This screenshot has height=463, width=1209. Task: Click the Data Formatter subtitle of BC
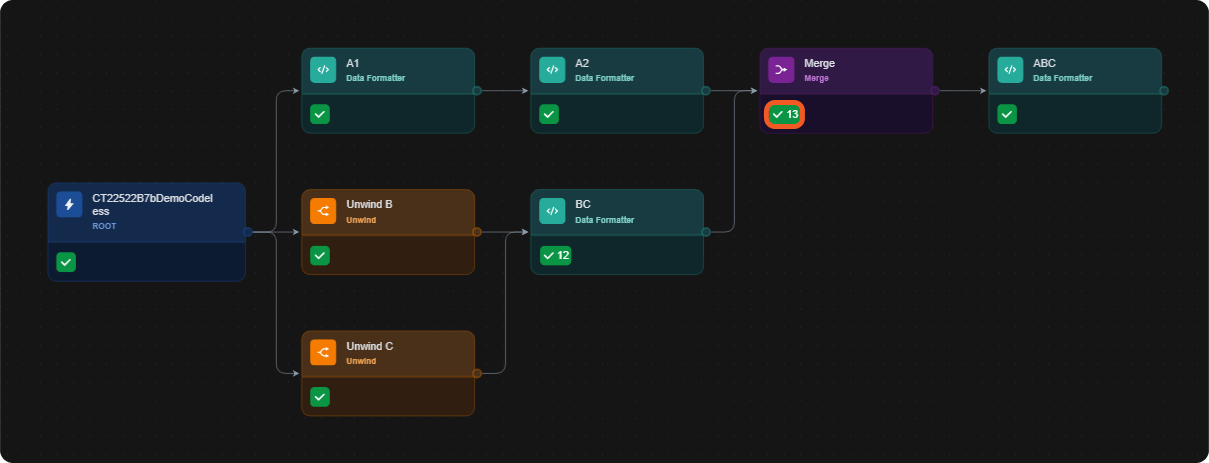coord(605,220)
